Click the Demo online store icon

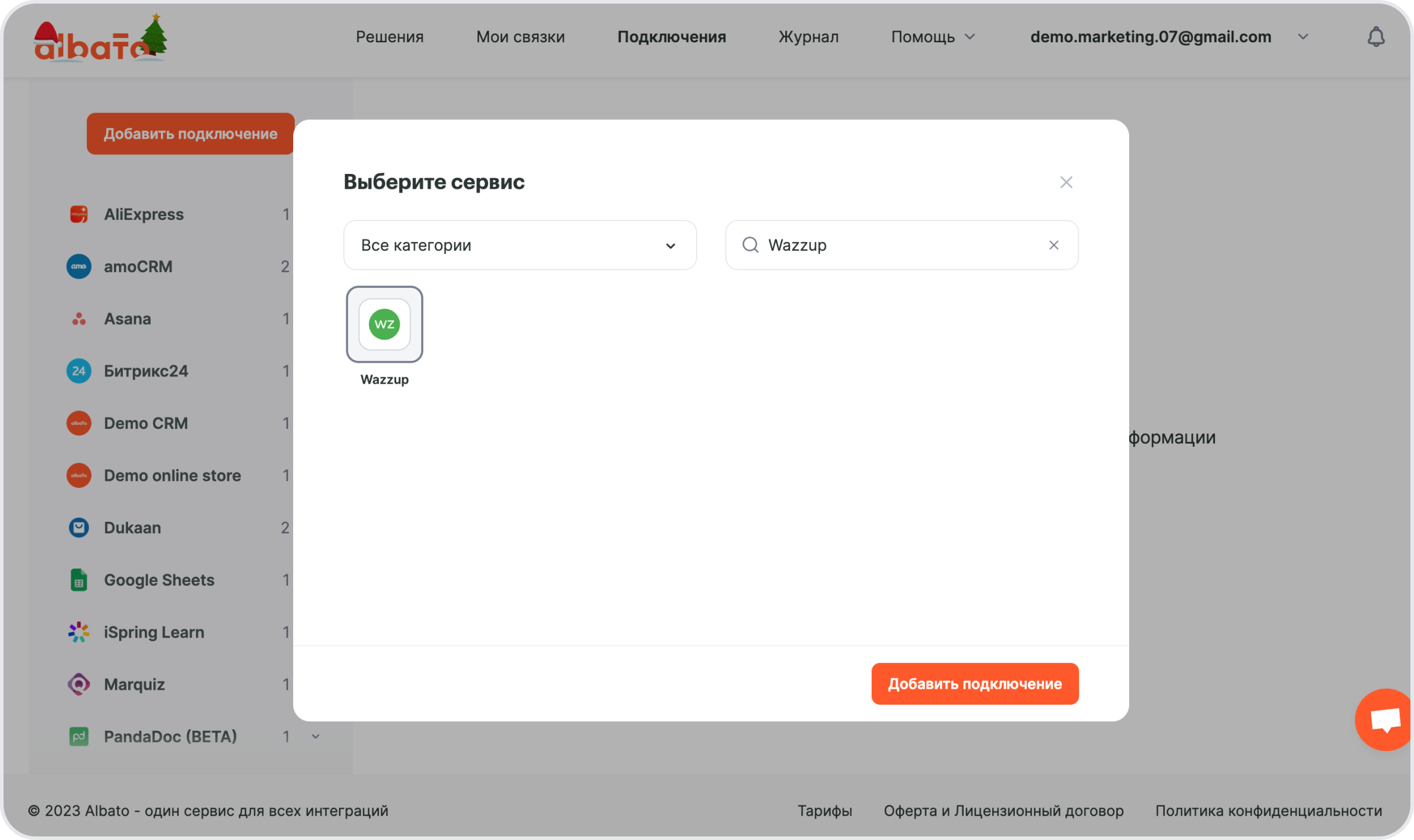point(79,475)
